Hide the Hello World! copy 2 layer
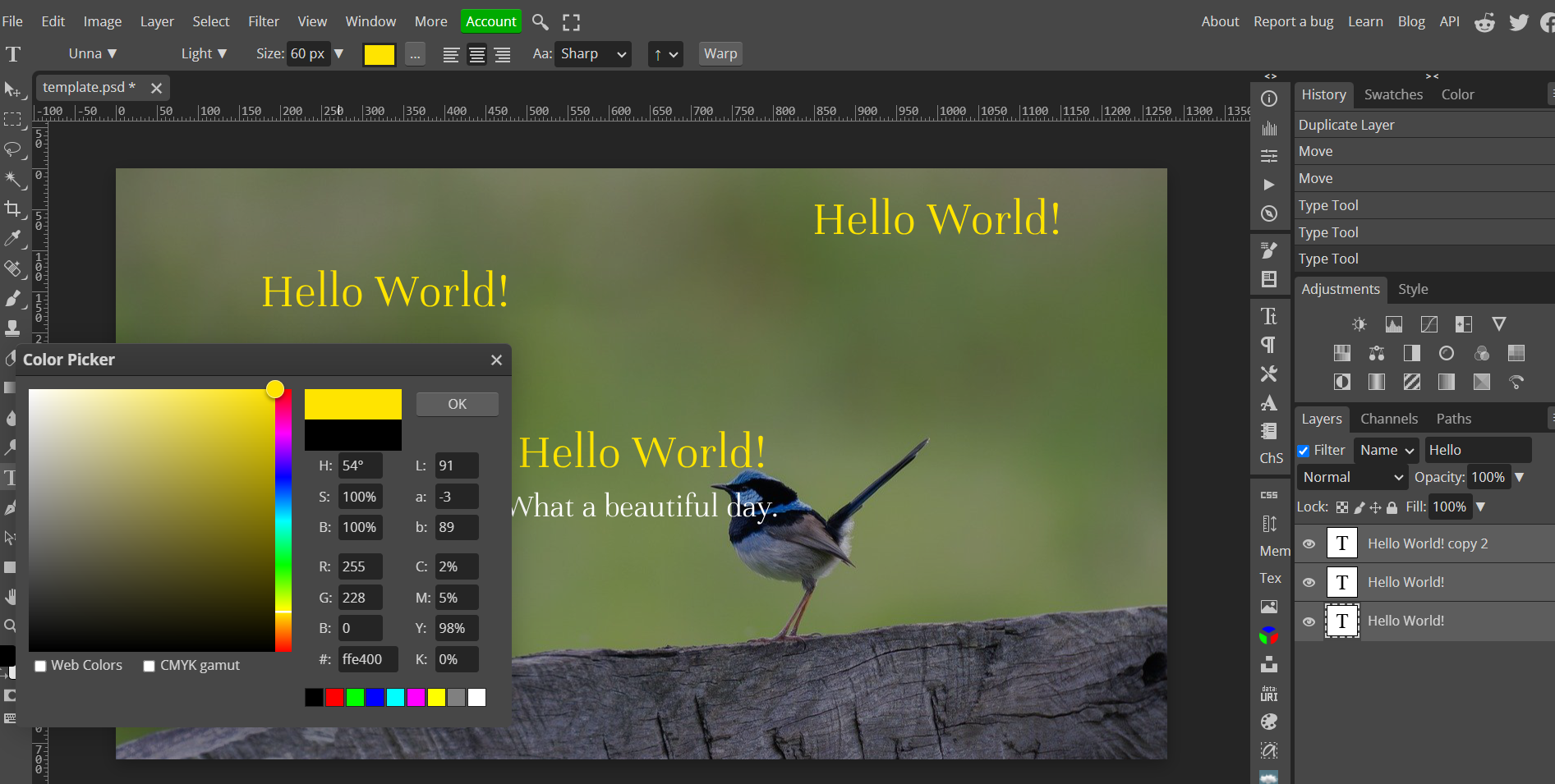 point(1309,543)
